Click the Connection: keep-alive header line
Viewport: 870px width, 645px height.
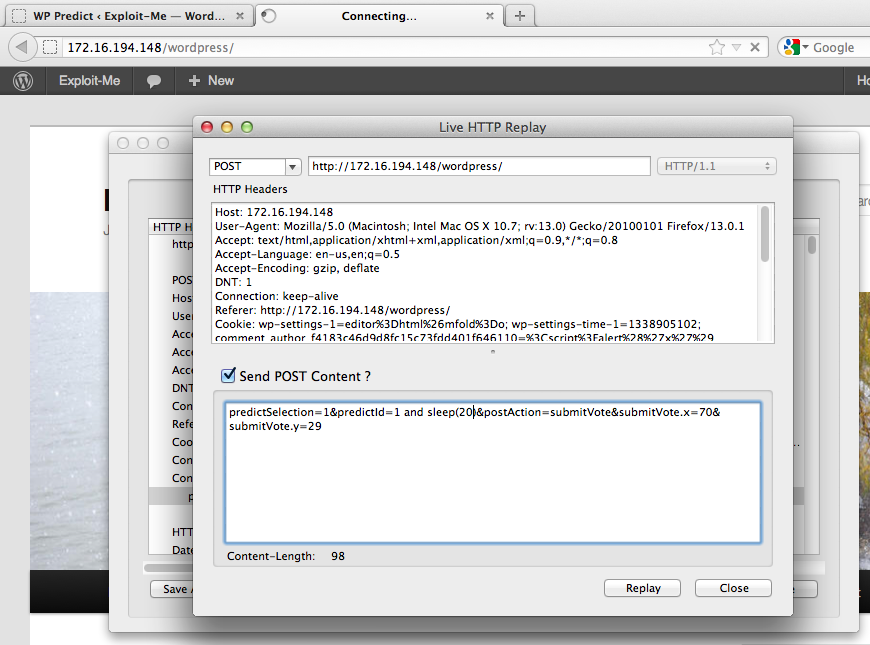click(x=276, y=296)
